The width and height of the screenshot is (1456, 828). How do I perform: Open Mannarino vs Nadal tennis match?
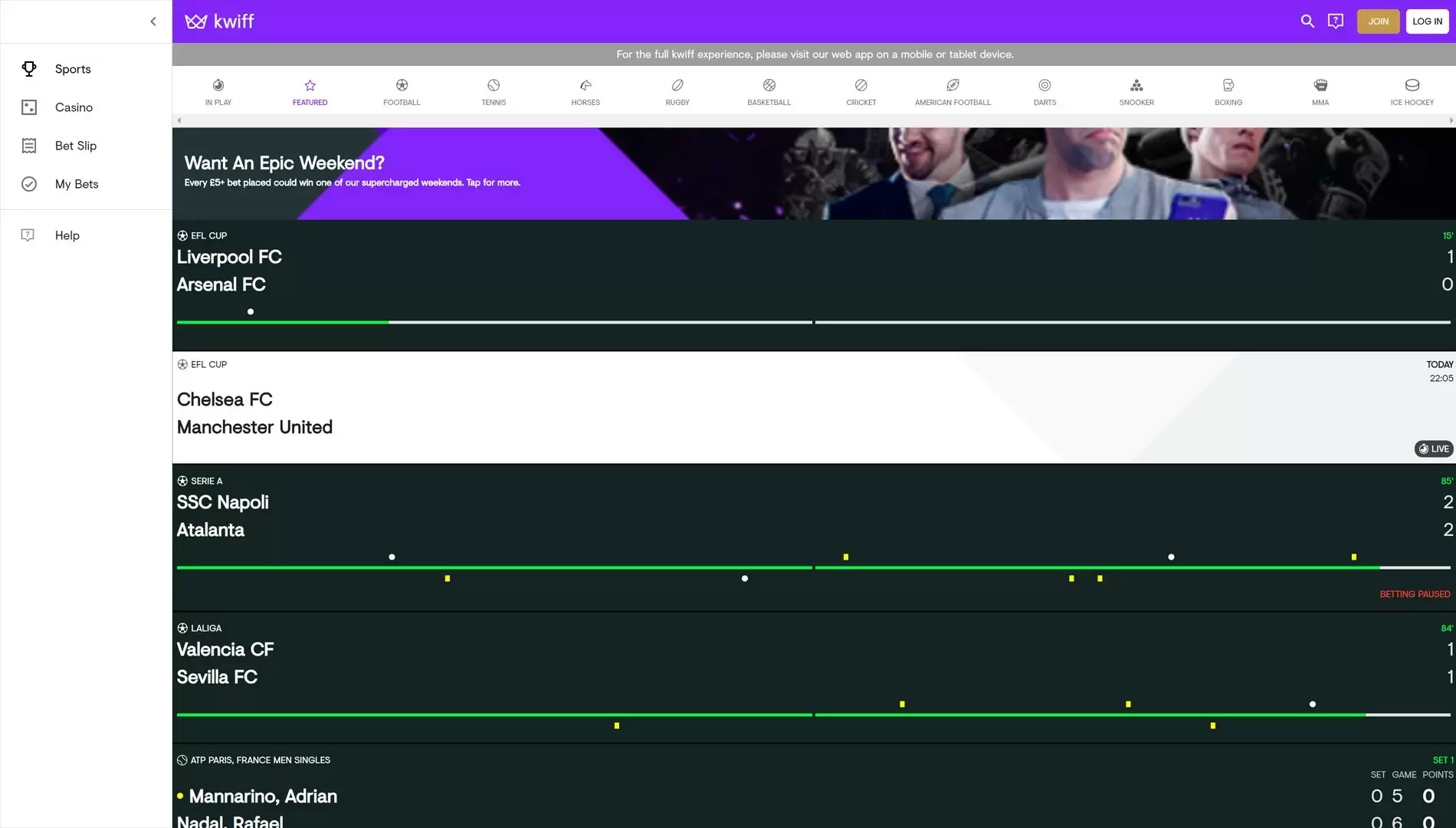click(x=814, y=787)
